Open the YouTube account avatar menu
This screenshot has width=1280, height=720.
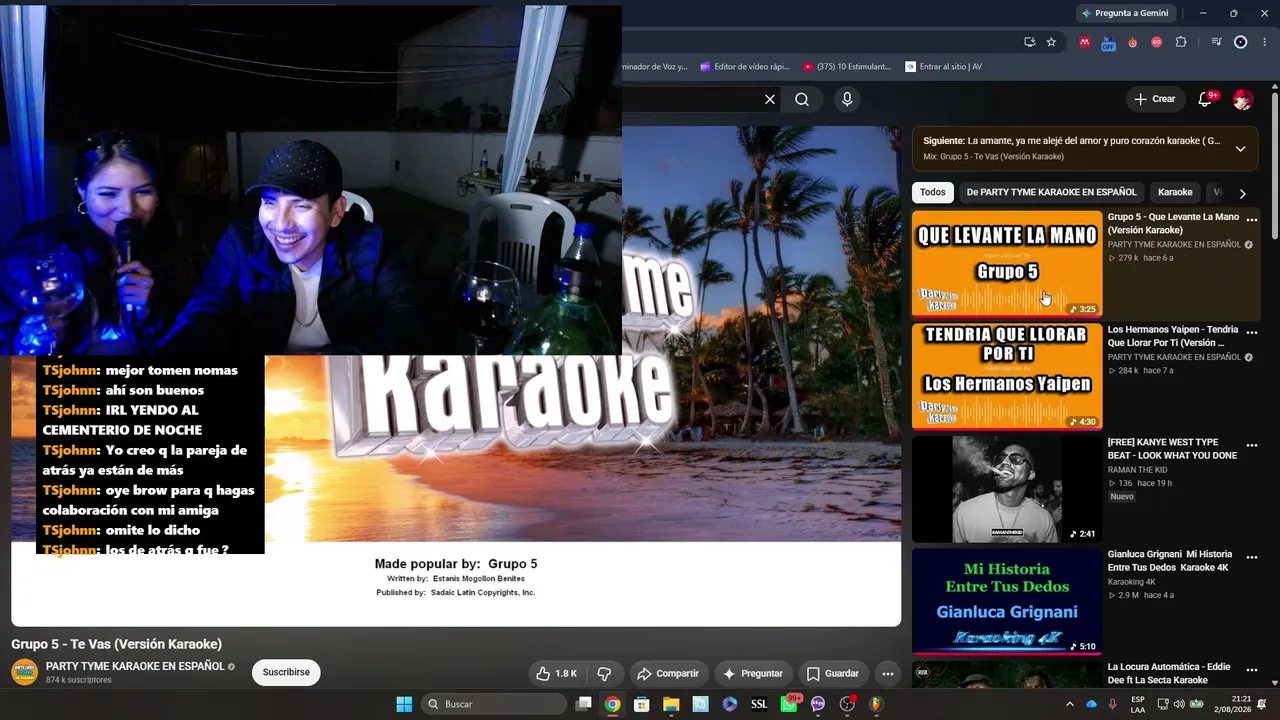(1243, 99)
